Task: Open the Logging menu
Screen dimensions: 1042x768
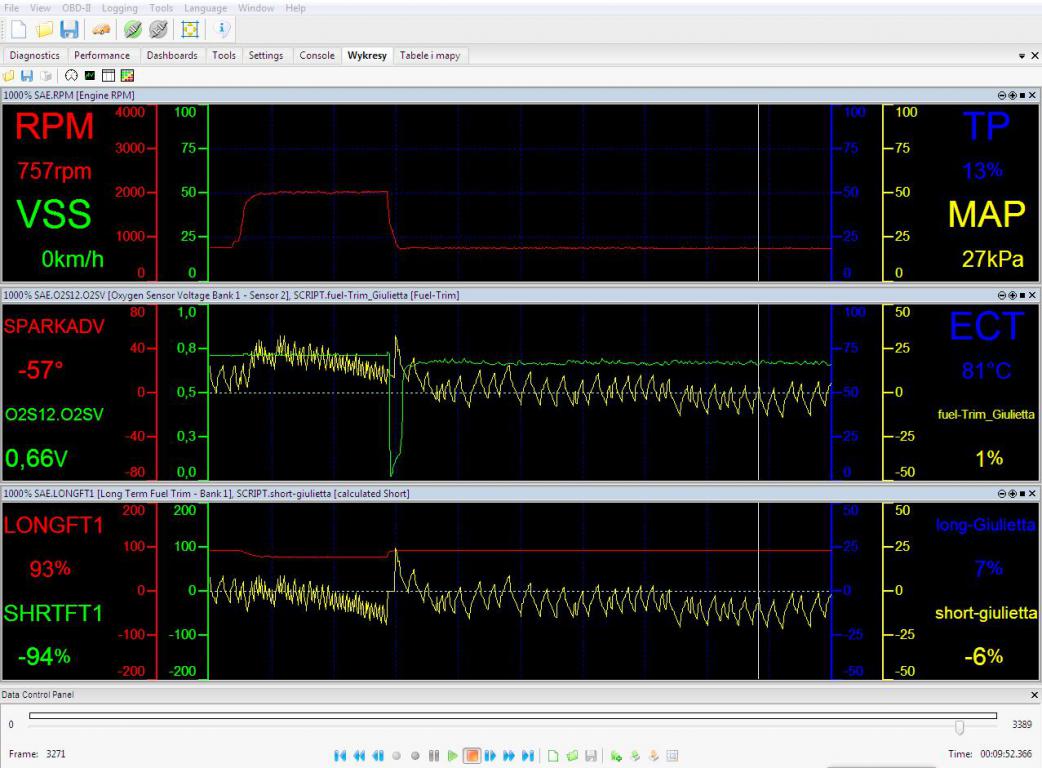Action: point(120,8)
